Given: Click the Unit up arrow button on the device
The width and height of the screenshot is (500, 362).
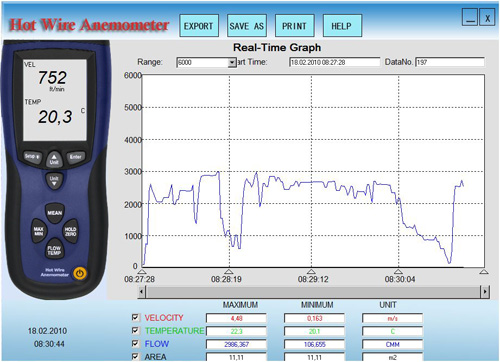Looking at the screenshot, I should click(54, 159).
